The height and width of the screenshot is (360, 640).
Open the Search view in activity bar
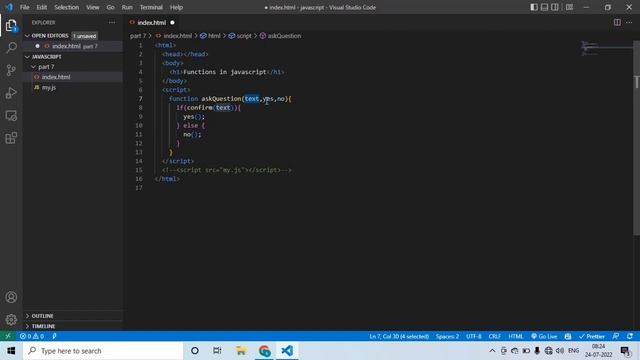point(11,48)
